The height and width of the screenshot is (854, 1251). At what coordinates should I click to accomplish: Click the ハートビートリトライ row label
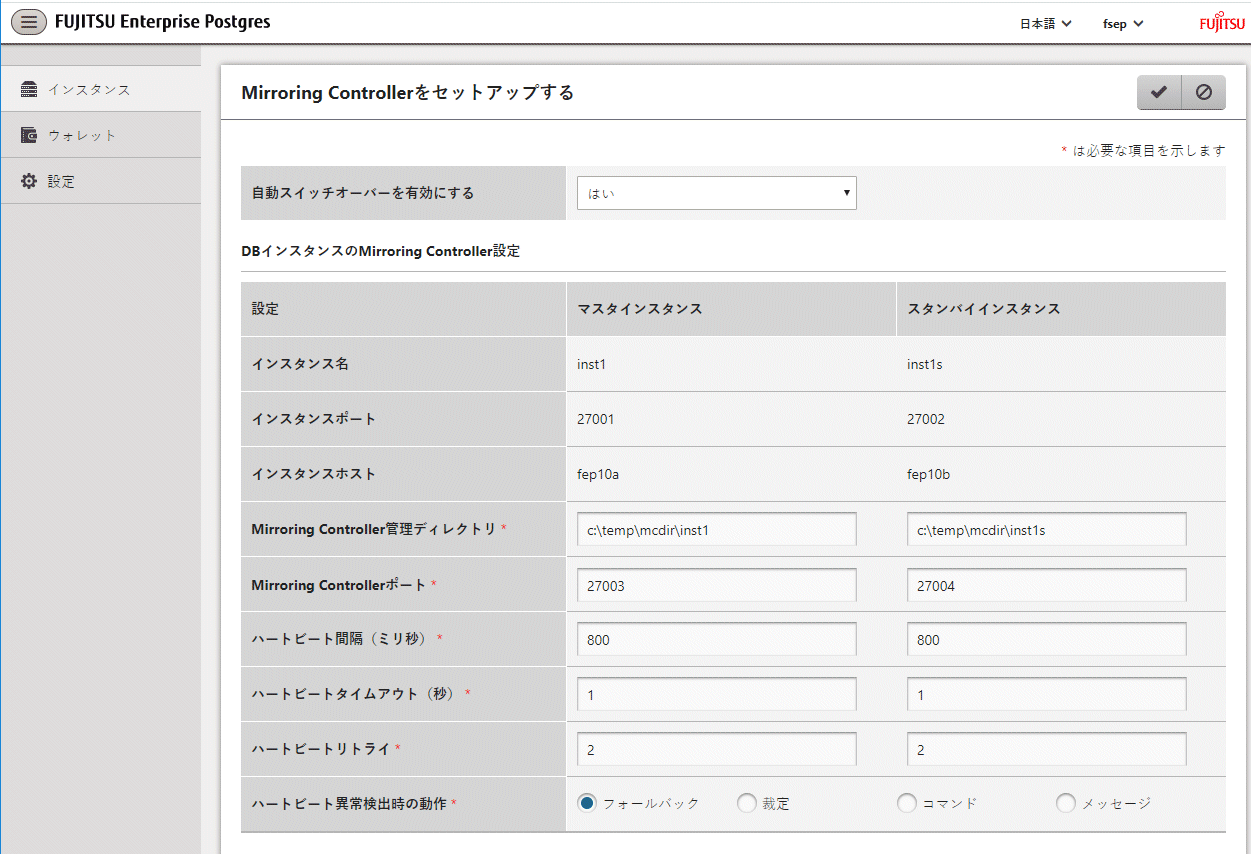click(x=321, y=749)
